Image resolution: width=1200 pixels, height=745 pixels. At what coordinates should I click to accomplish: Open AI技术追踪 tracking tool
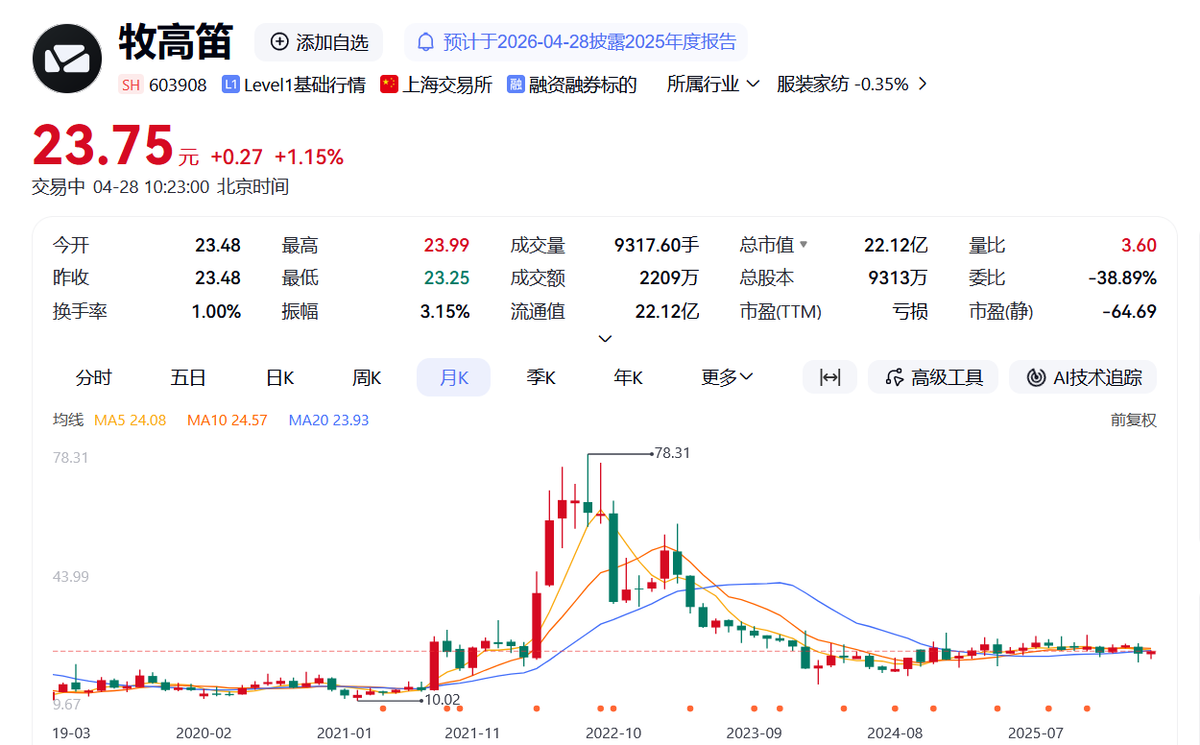tap(1083, 377)
